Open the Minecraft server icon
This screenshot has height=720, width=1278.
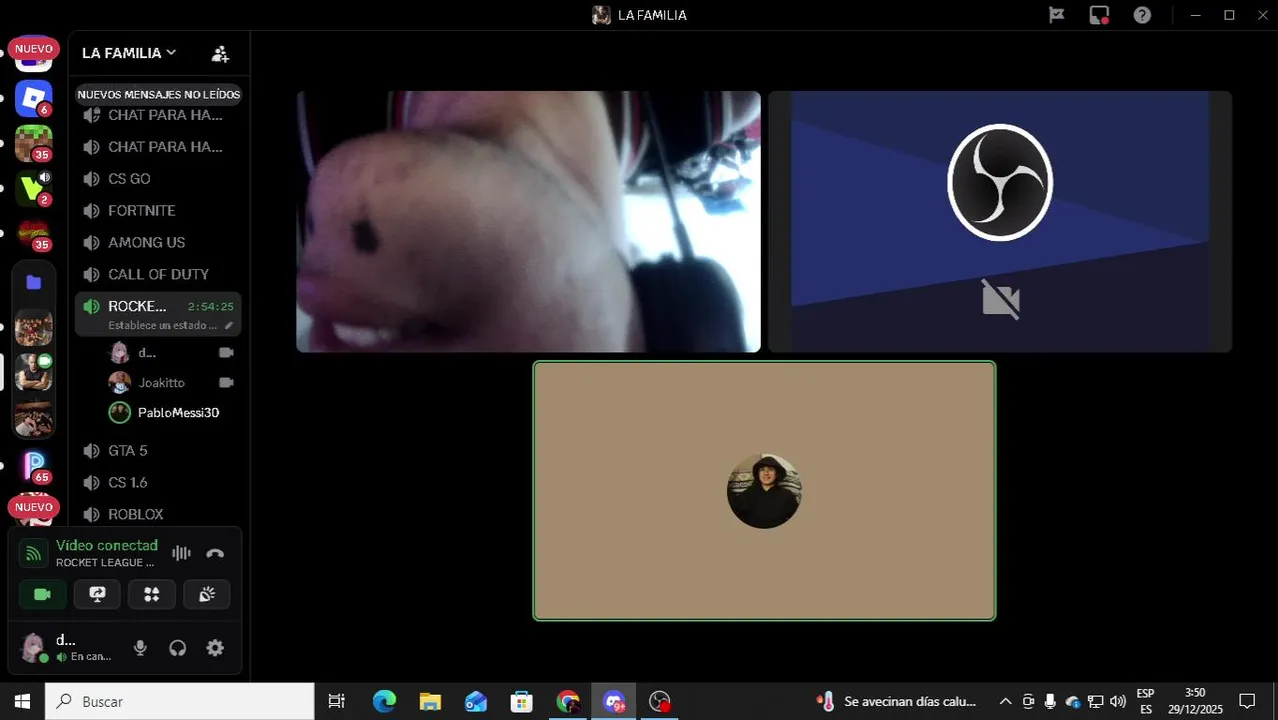tap(33, 143)
